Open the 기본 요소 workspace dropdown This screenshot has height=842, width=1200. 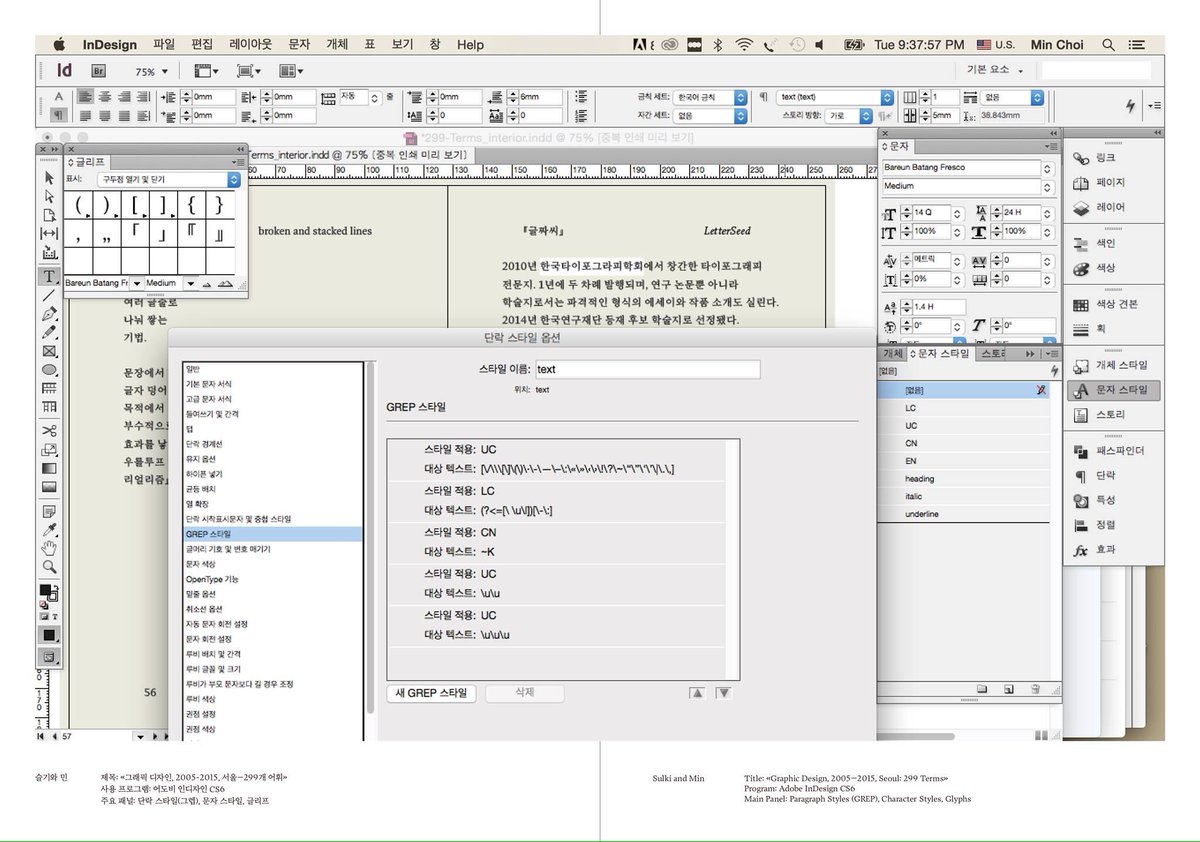(x=995, y=71)
